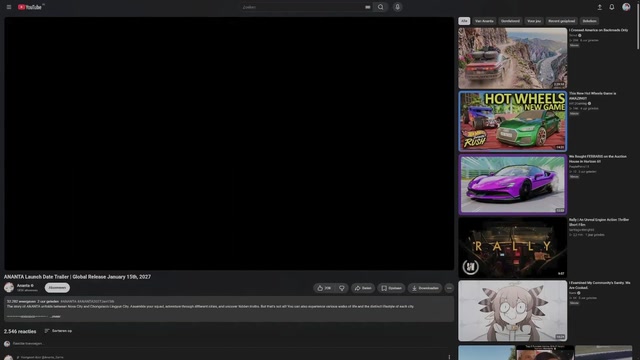Screen dimensions: 640x360
Task: Open the pinned comment's three-dot menu
Action: click(449, 357)
